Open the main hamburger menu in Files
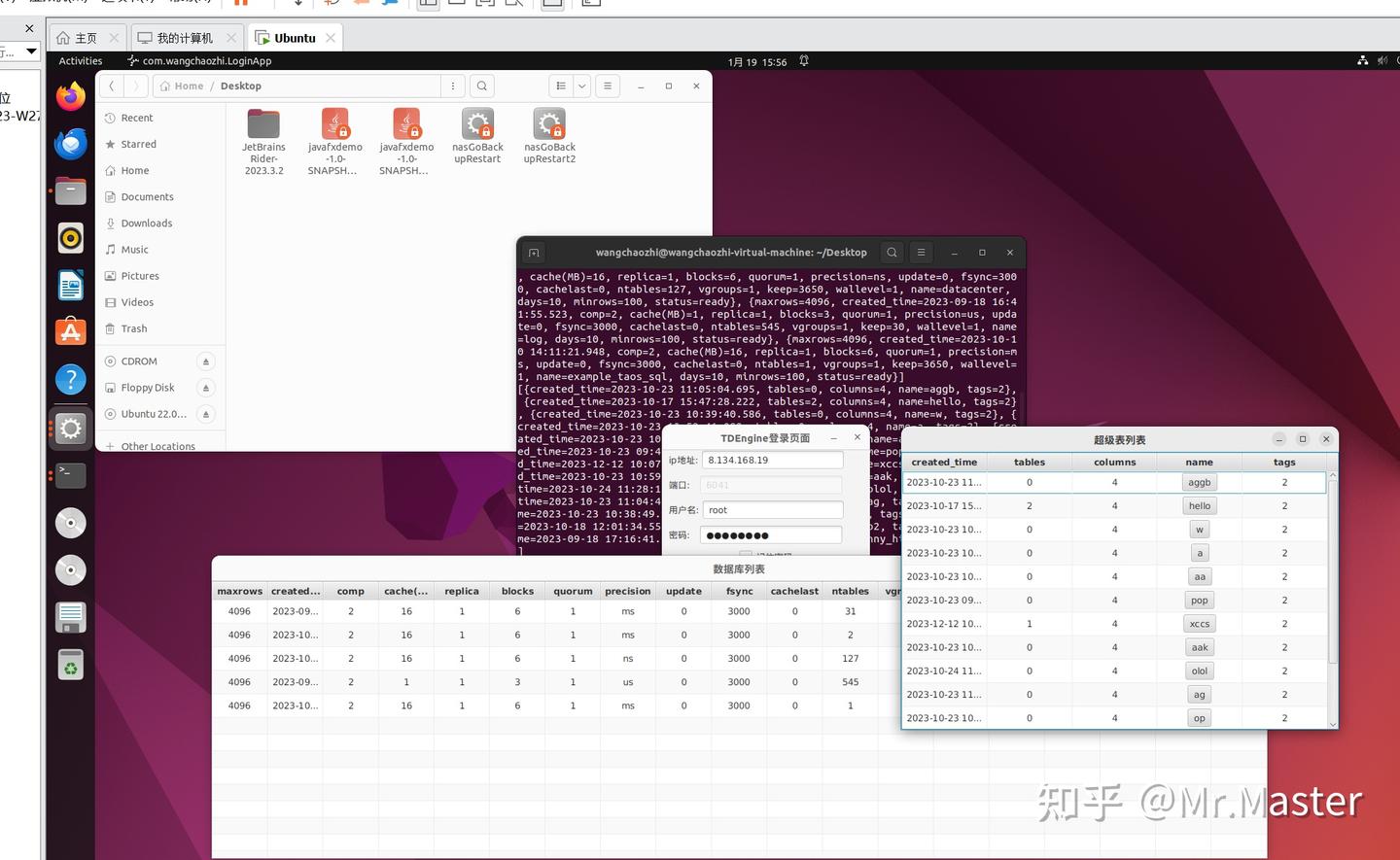Screen dimensions: 1400x860 coord(607,86)
